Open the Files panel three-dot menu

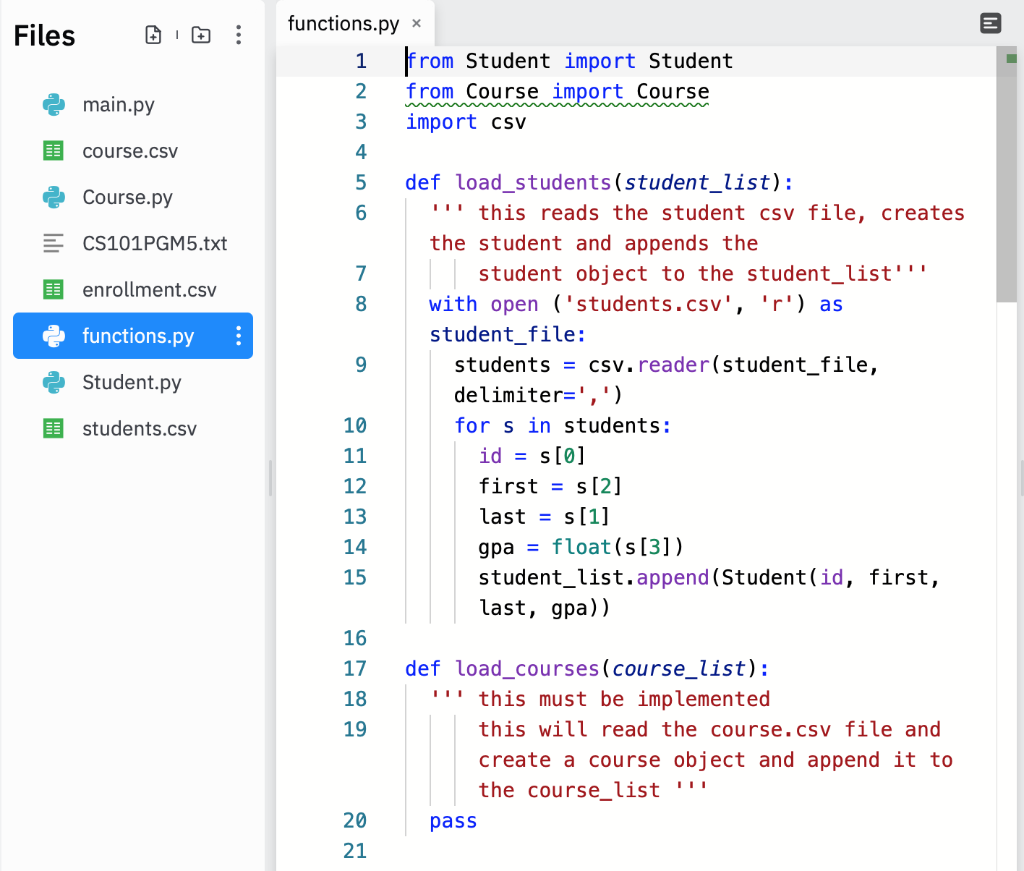point(239,34)
